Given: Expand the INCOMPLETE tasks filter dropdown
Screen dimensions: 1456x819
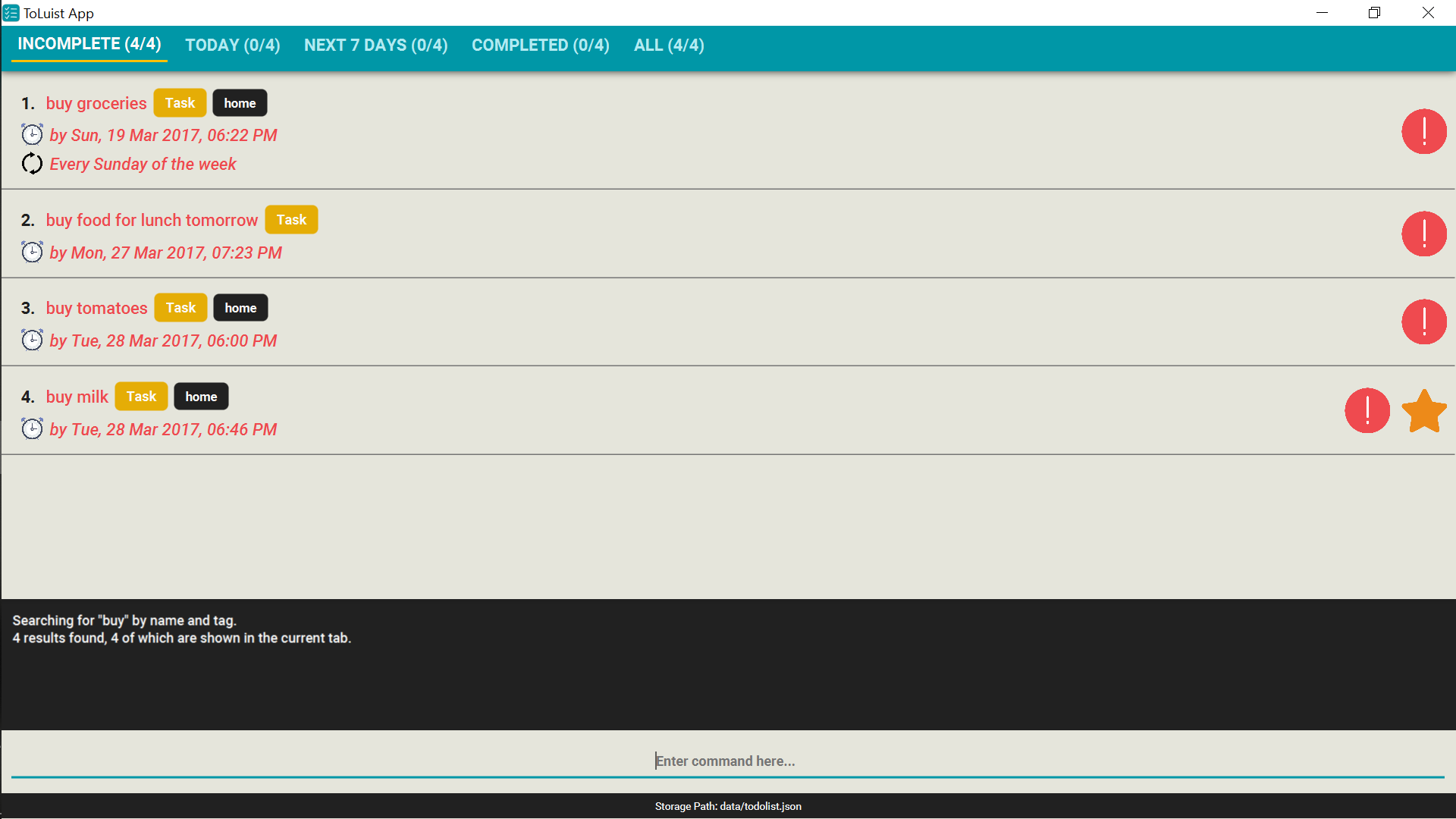Looking at the screenshot, I should 89,45.
